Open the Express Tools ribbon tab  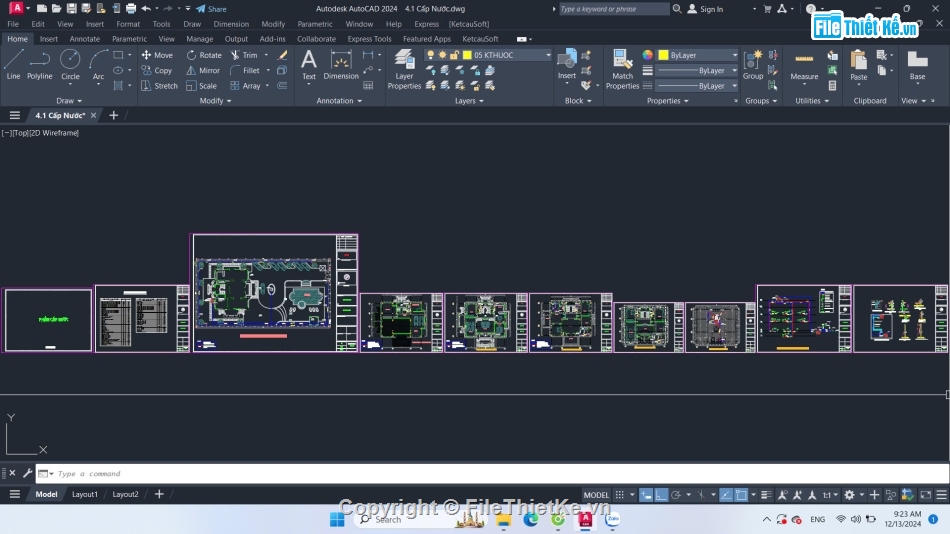coord(369,39)
